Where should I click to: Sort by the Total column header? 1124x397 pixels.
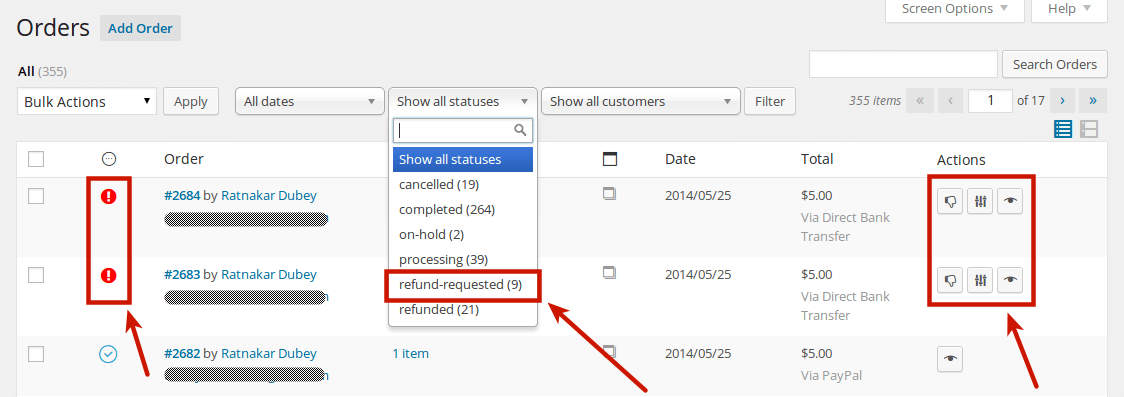pyautogui.click(x=817, y=159)
